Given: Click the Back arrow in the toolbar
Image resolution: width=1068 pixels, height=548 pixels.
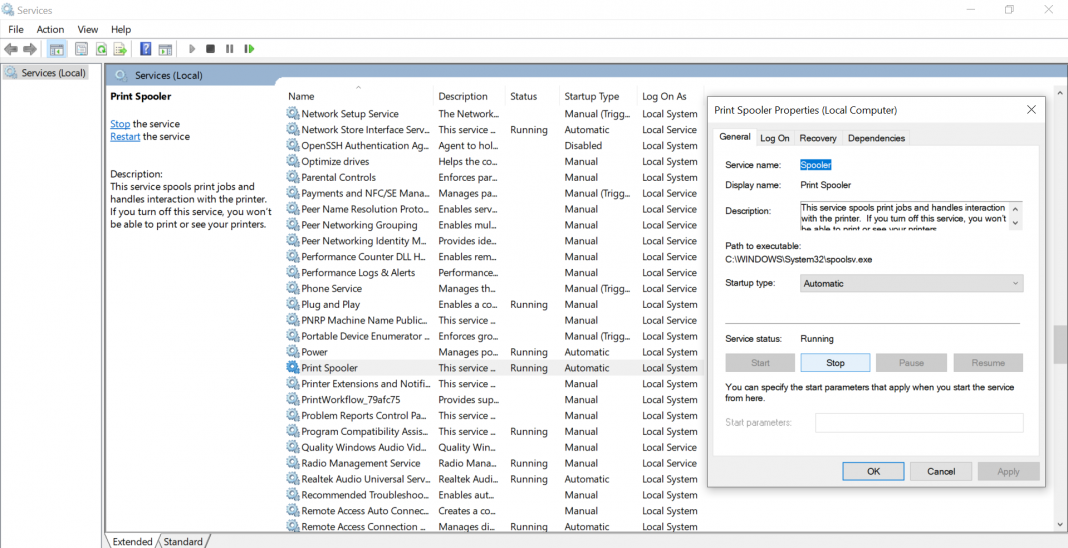Looking at the screenshot, I should (11, 49).
